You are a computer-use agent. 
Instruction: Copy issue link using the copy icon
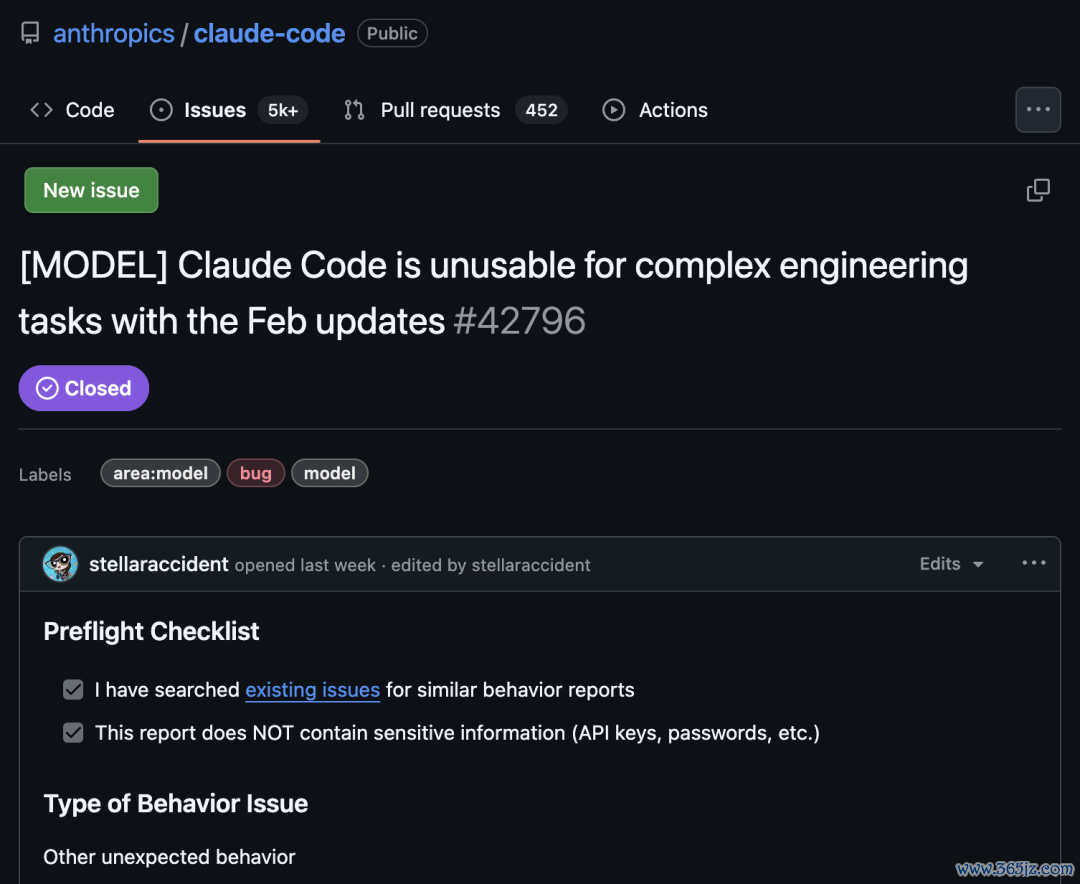coord(1038,190)
